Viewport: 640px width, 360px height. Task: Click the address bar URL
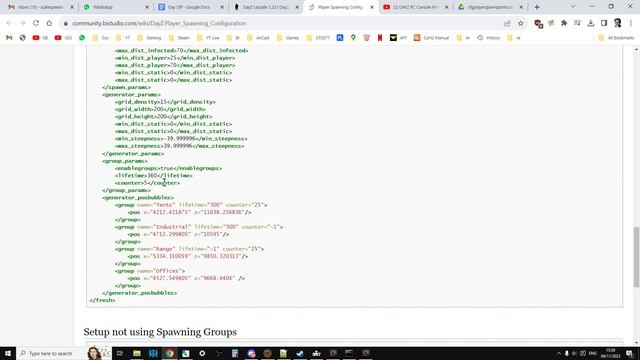pos(159,23)
